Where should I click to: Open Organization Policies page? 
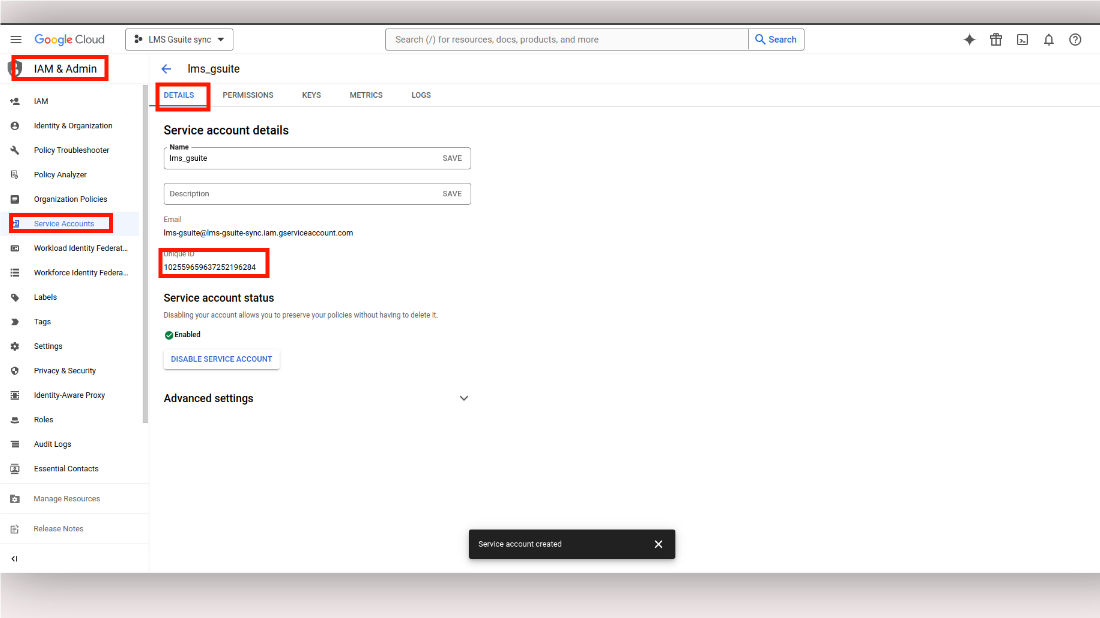coord(70,199)
